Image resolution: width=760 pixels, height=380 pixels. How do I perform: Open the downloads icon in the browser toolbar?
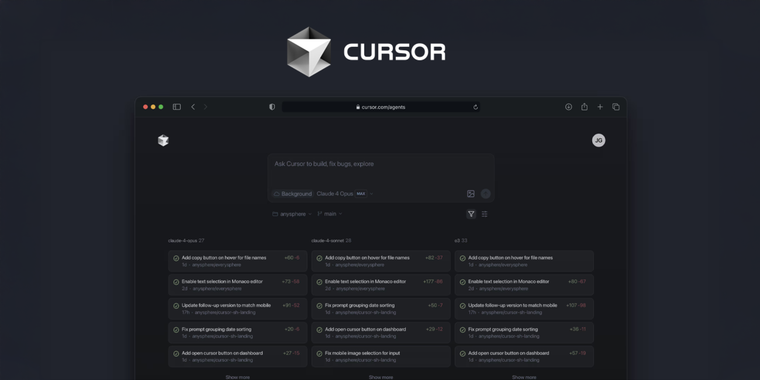(569, 107)
